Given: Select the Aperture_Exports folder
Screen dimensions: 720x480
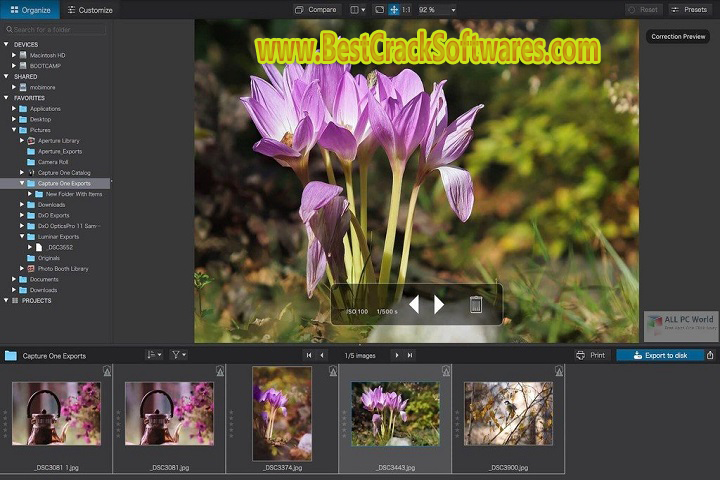Looking at the screenshot, I should tap(60, 151).
